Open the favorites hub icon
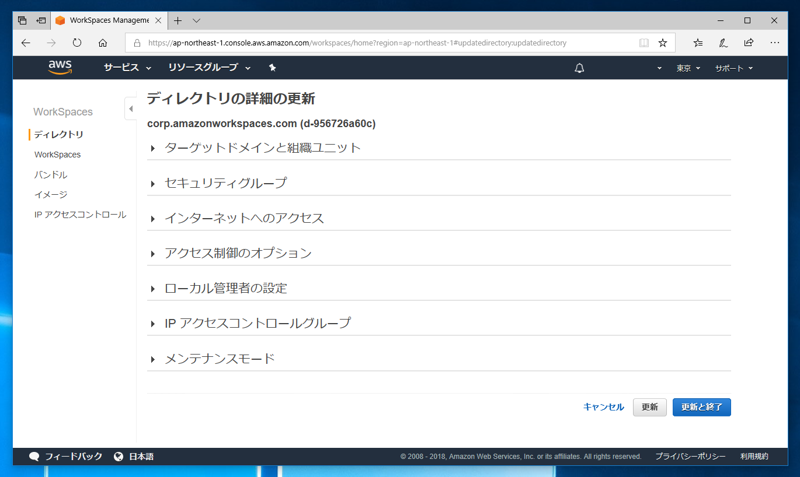 tap(698, 43)
